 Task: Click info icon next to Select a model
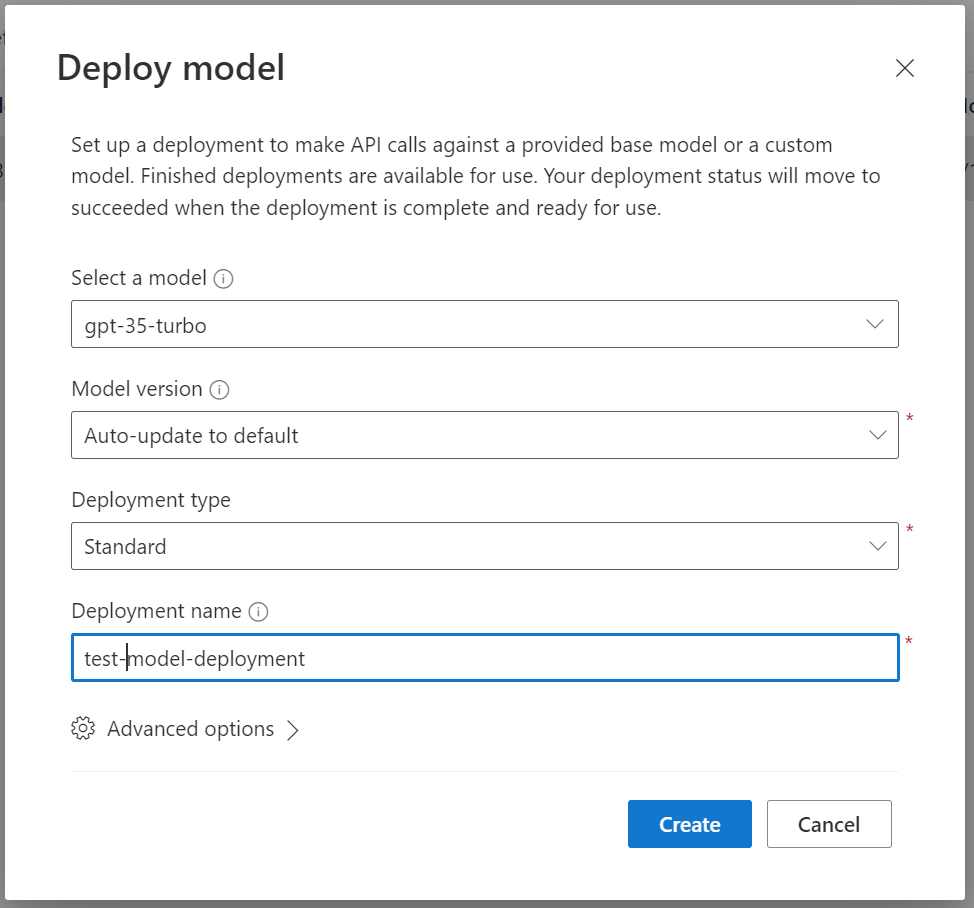pyautogui.click(x=224, y=279)
